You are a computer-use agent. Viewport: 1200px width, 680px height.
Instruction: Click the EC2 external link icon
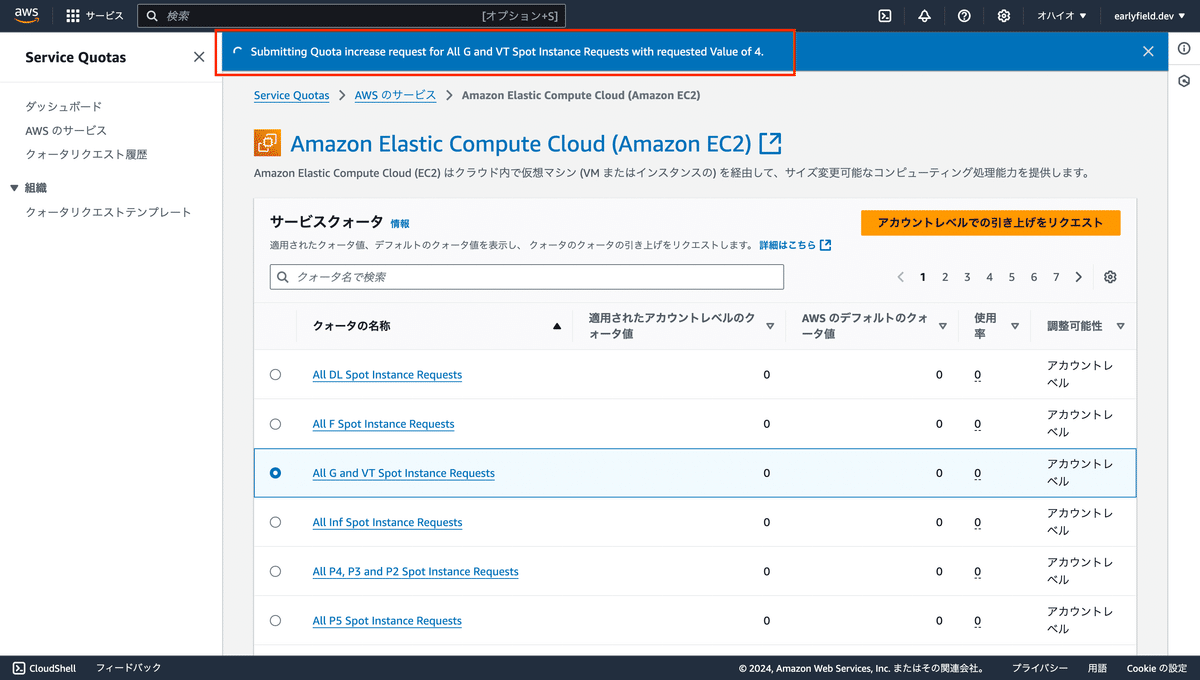(770, 144)
